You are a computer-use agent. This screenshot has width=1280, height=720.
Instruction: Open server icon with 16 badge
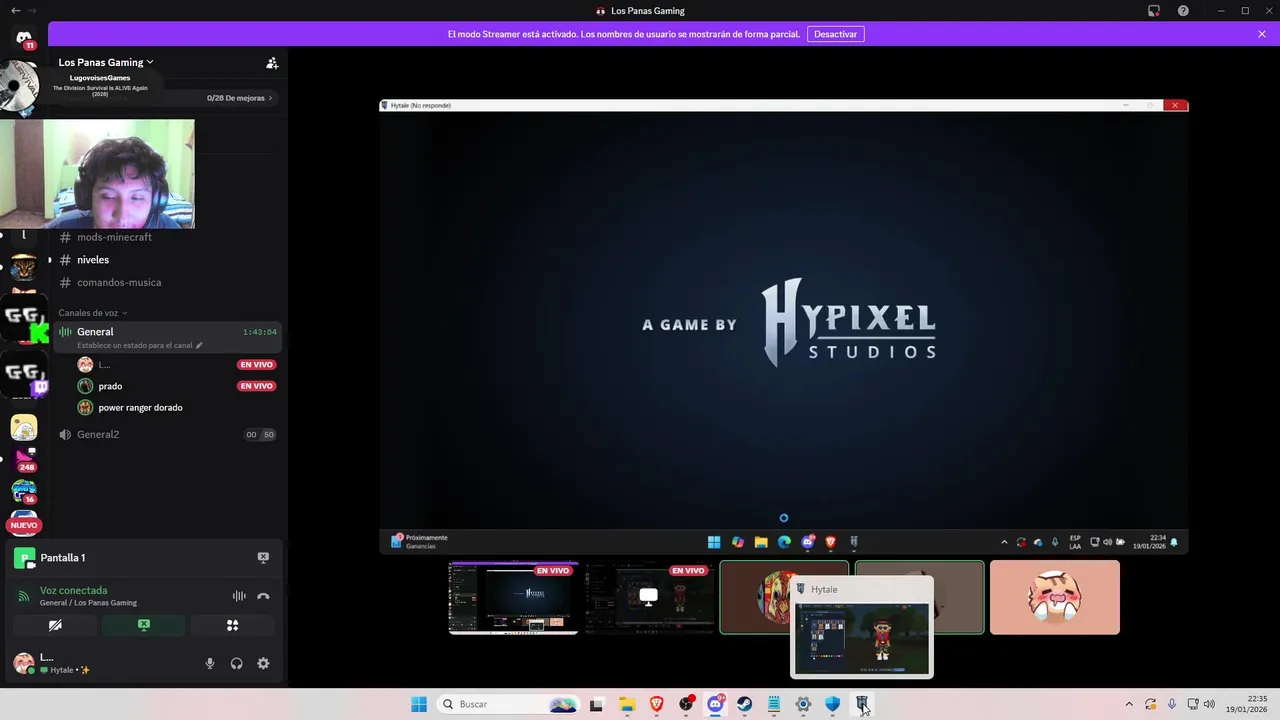click(x=24, y=491)
